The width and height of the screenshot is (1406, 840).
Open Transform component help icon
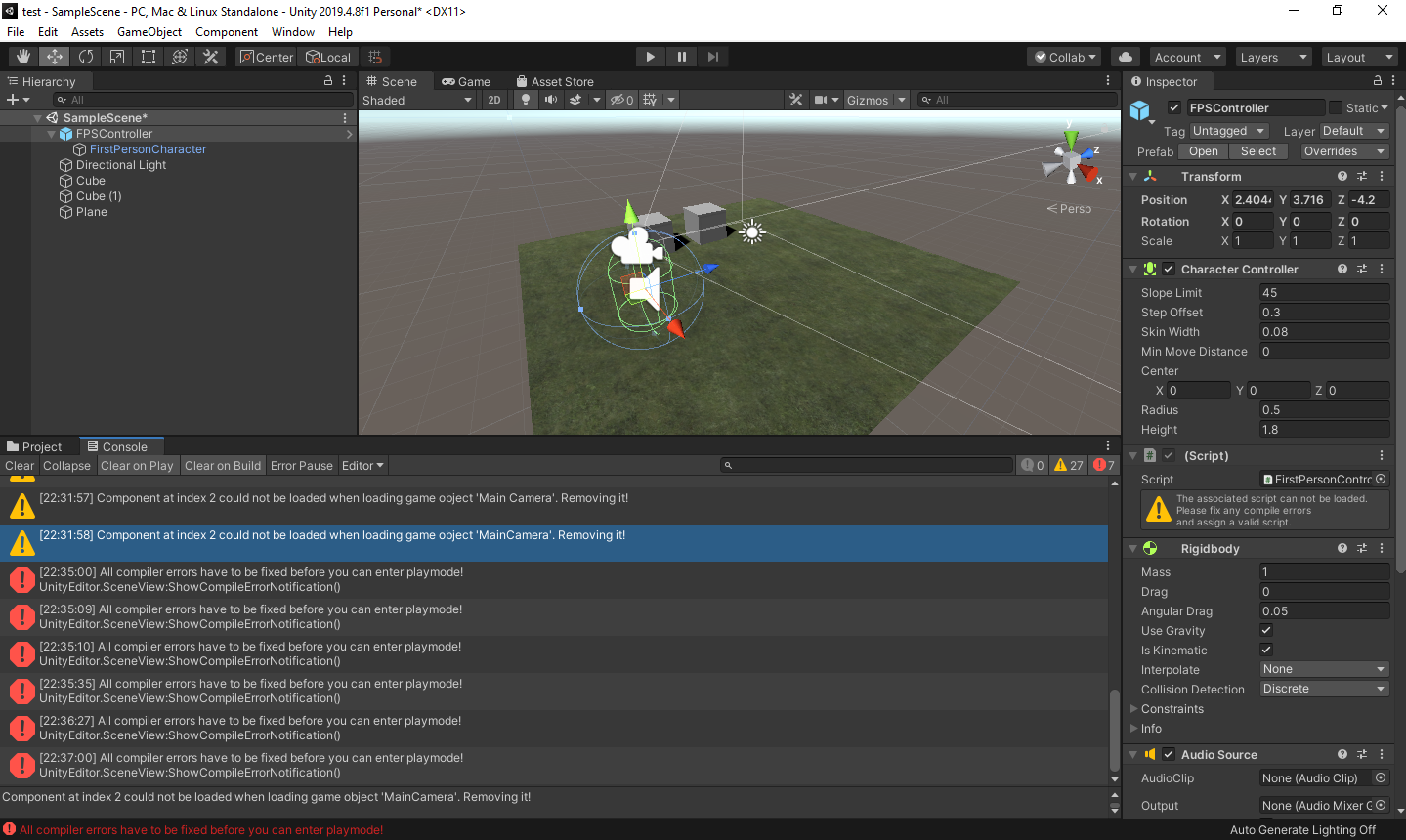click(1342, 177)
